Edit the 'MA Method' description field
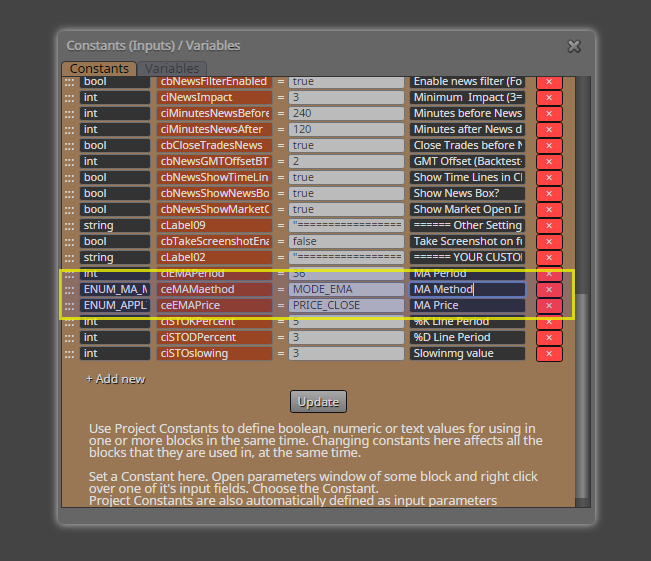 [467, 289]
